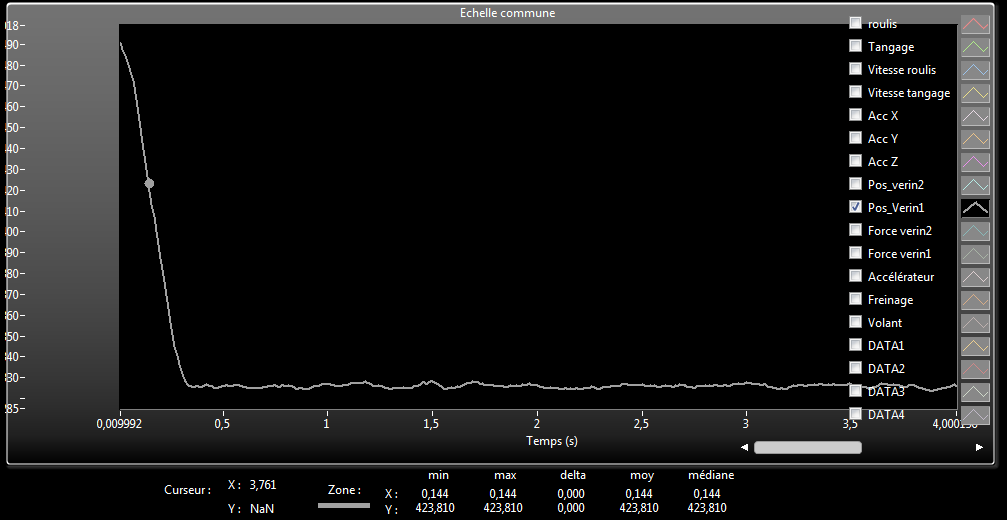Click the Zone line color swatch
Viewport: 1007px width, 520px height.
[343, 506]
